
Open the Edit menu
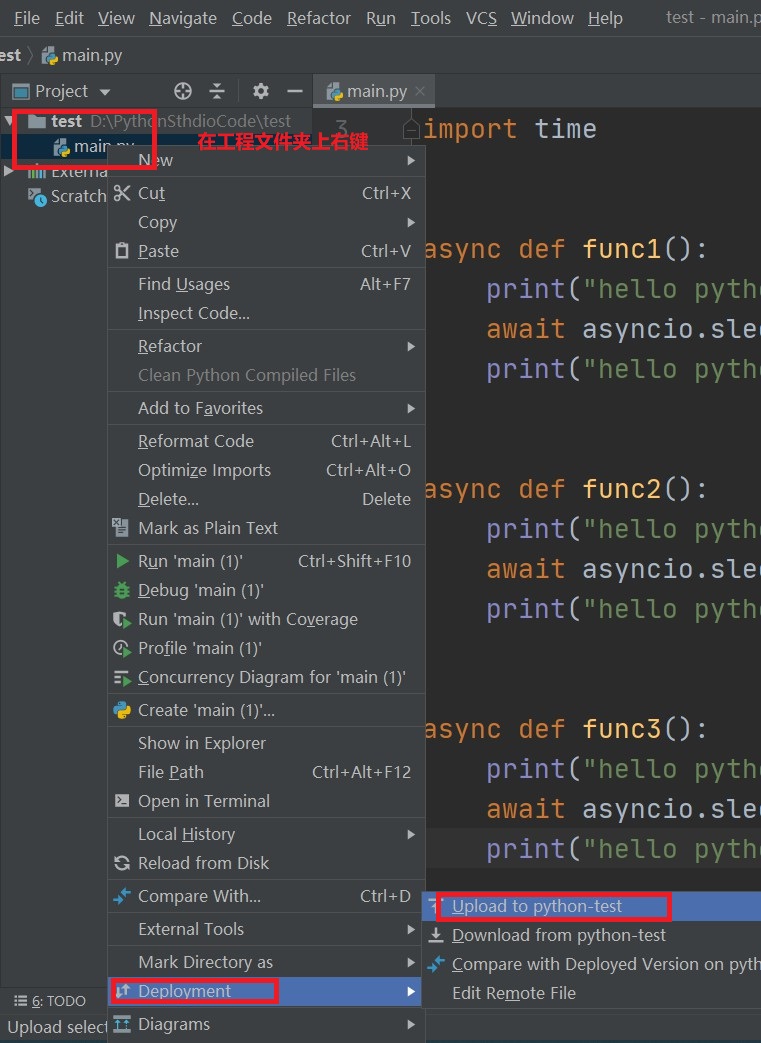tap(69, 18)
